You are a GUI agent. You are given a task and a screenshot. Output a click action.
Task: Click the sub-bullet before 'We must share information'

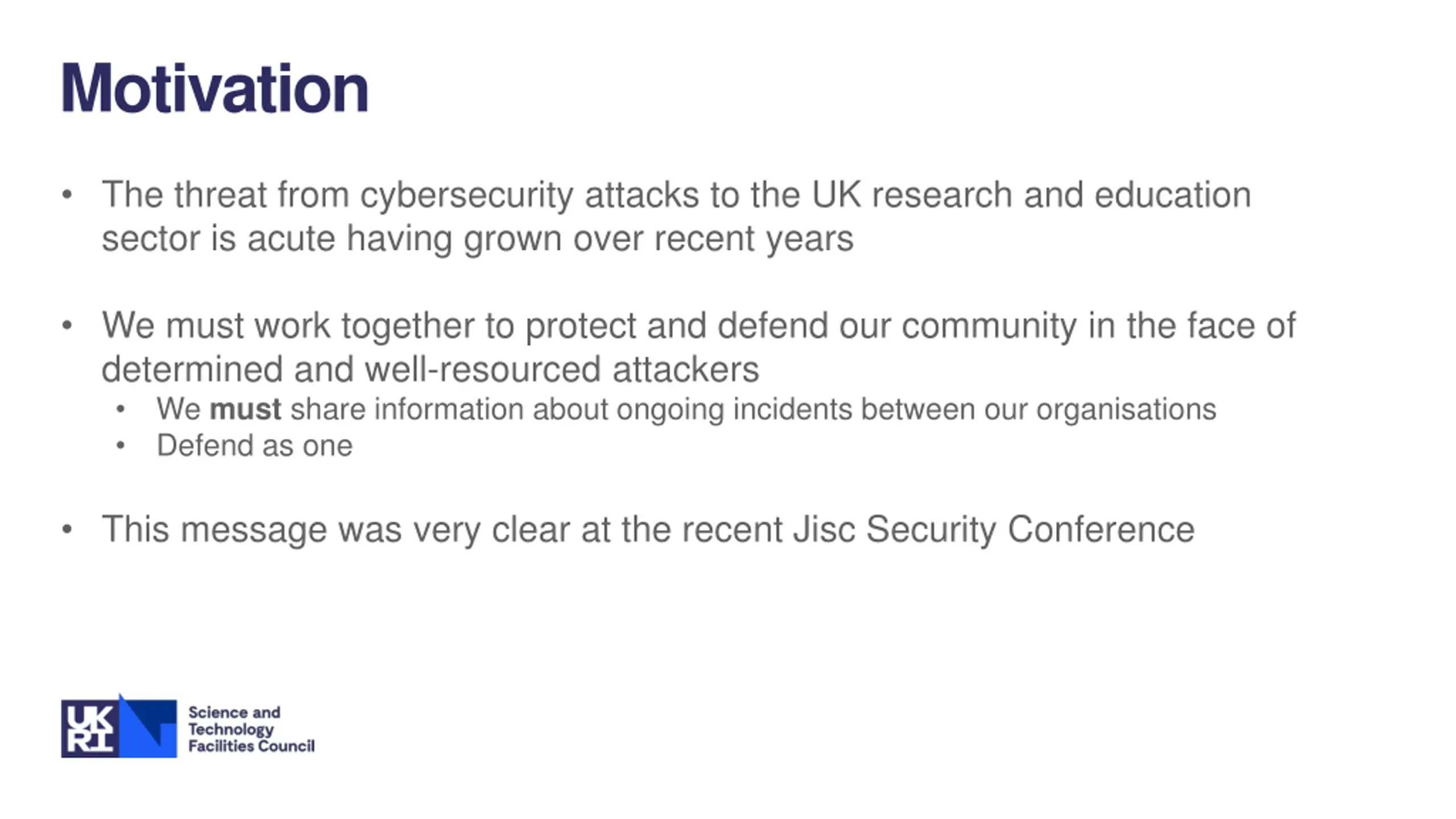coord(120,409)
